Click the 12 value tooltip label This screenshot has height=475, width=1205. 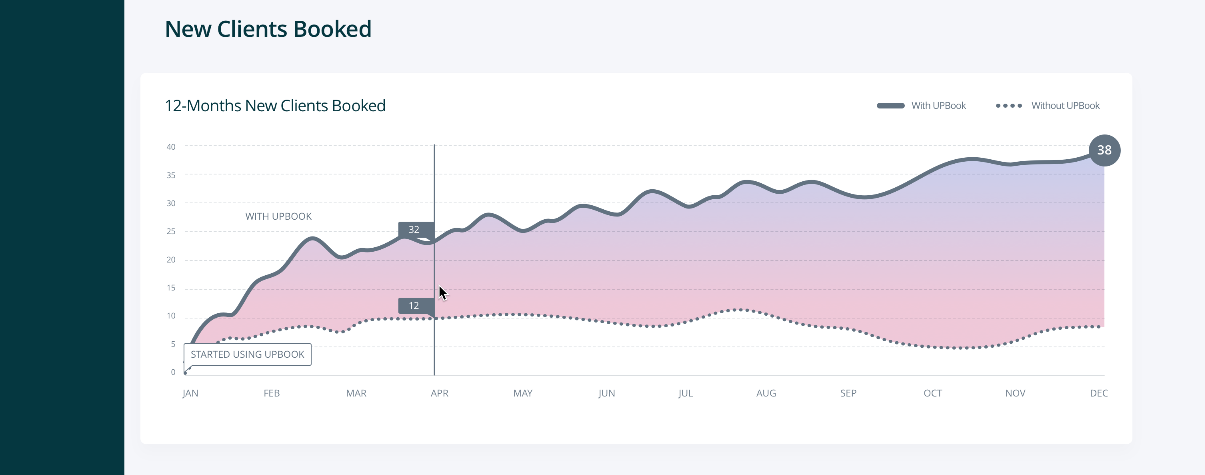pyautogui.click(x=414, y=306)
